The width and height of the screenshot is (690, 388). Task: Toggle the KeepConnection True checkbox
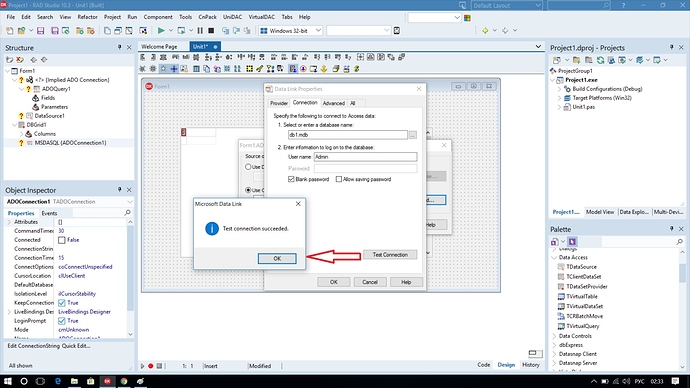coord(62,303)
